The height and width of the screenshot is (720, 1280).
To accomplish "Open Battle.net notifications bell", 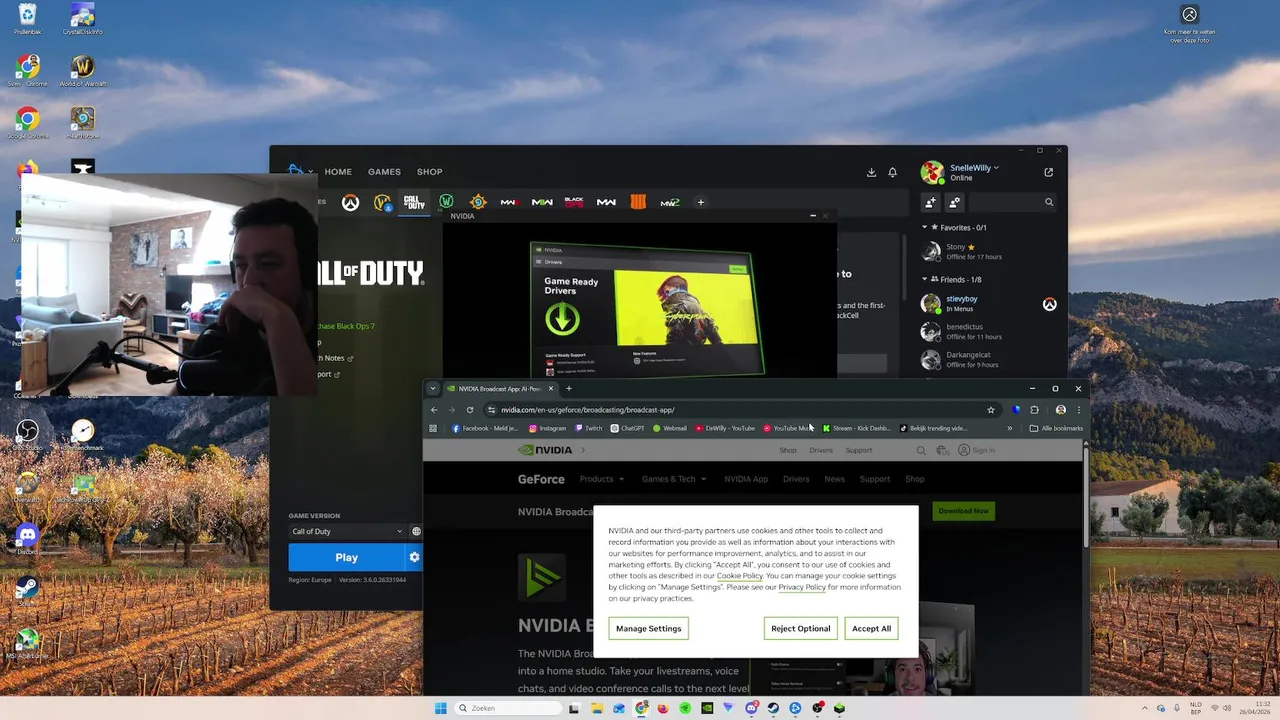I will (893, 172).
